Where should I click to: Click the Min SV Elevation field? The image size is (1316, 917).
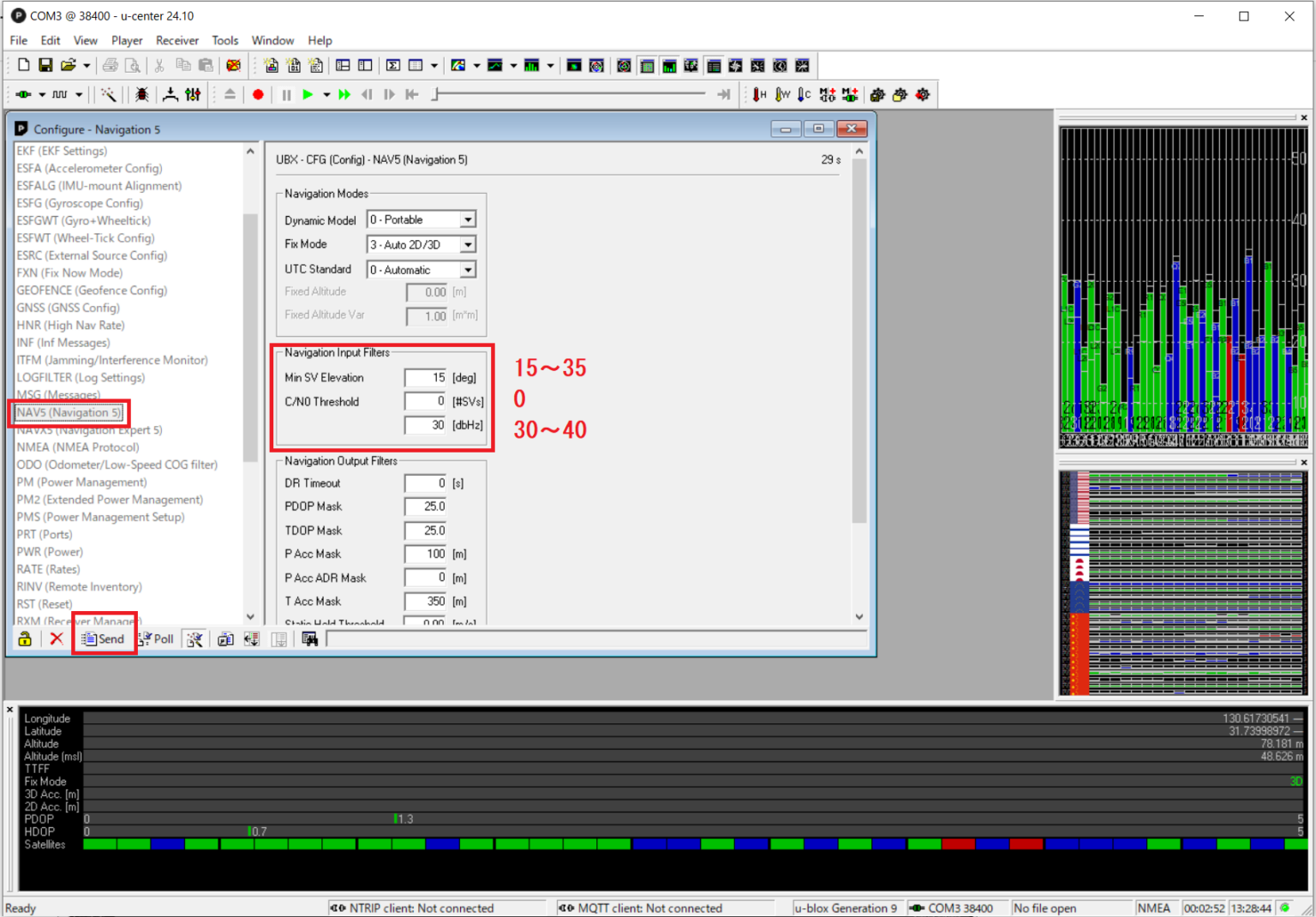point(426,378)
